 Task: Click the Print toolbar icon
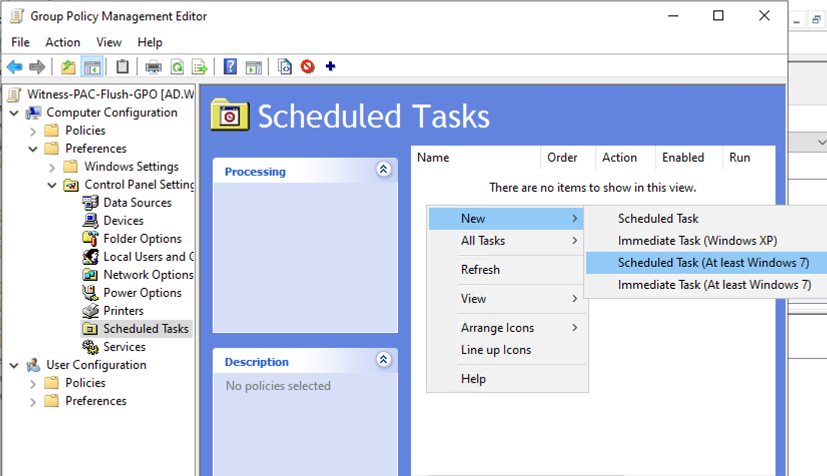(x=153, y=67)
